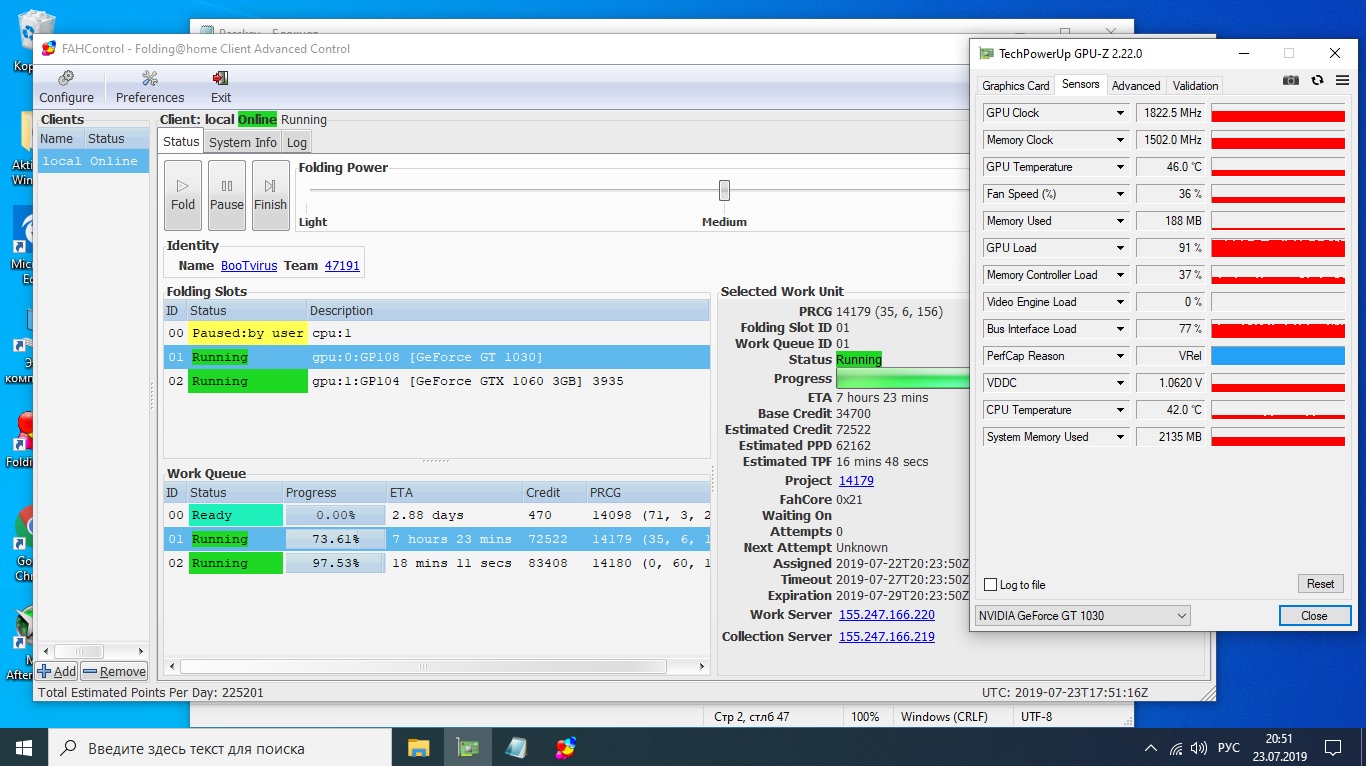Open Configure in the FAHControl toolbar
This screenshot has width=1368, height=766.
point(66,87)
